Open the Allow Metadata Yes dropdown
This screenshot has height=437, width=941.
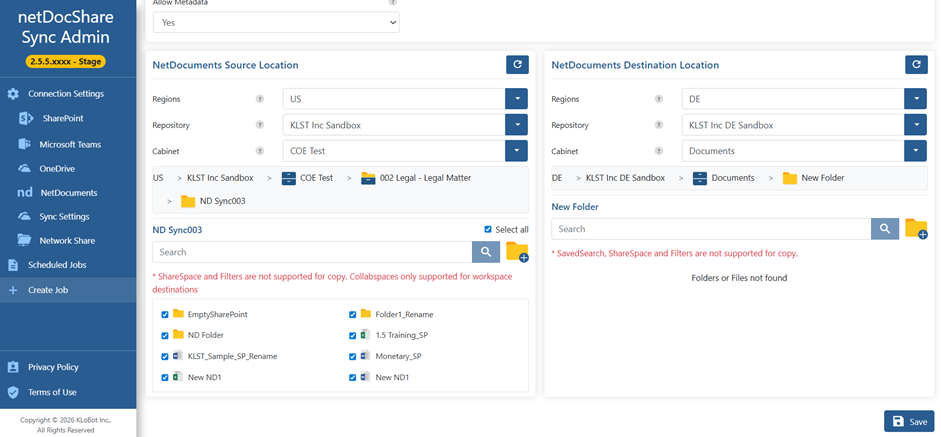[x=276, y=22]
